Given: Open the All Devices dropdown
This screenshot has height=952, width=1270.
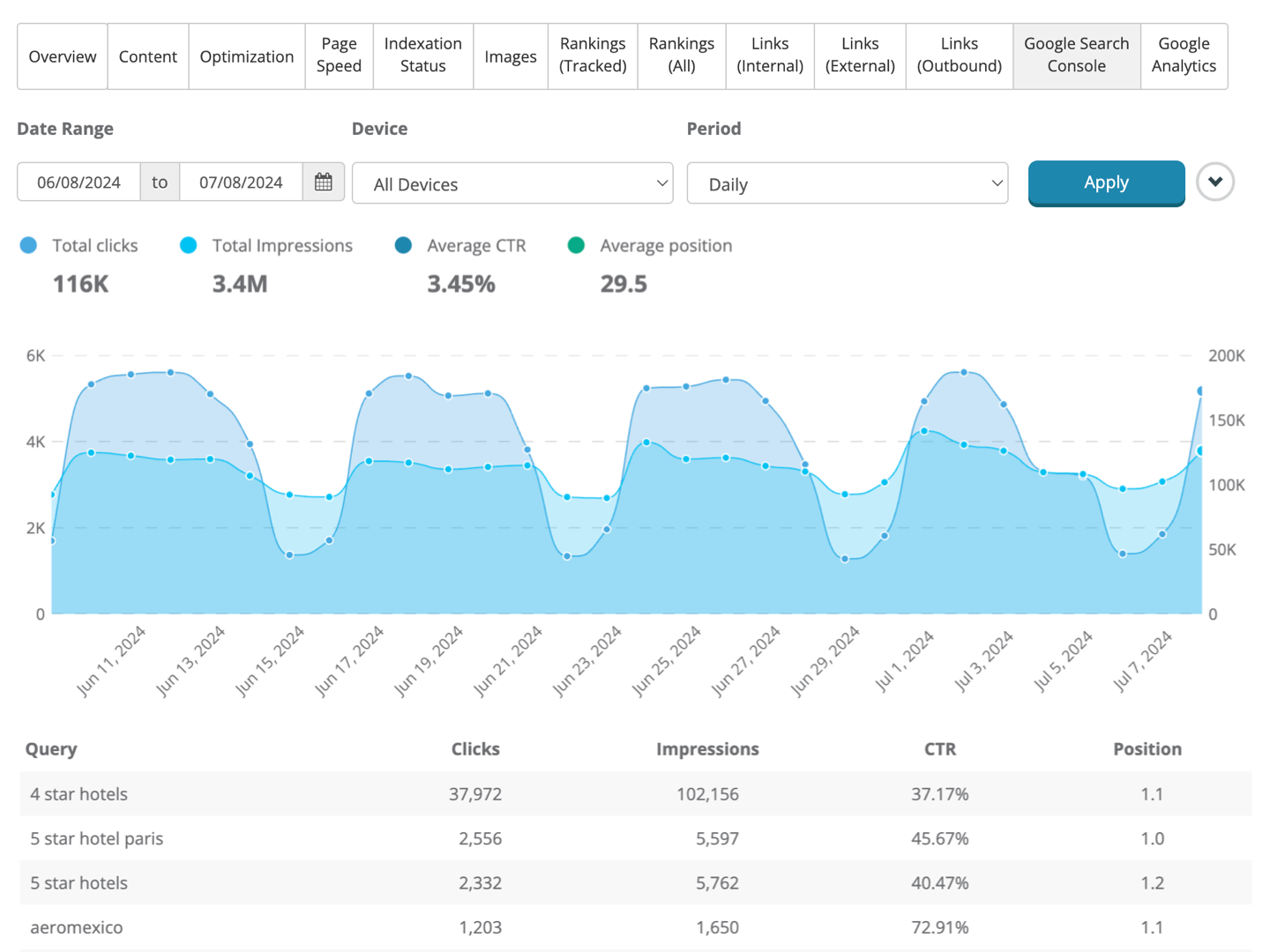Looking at the screenshot, I should (512, 183).
